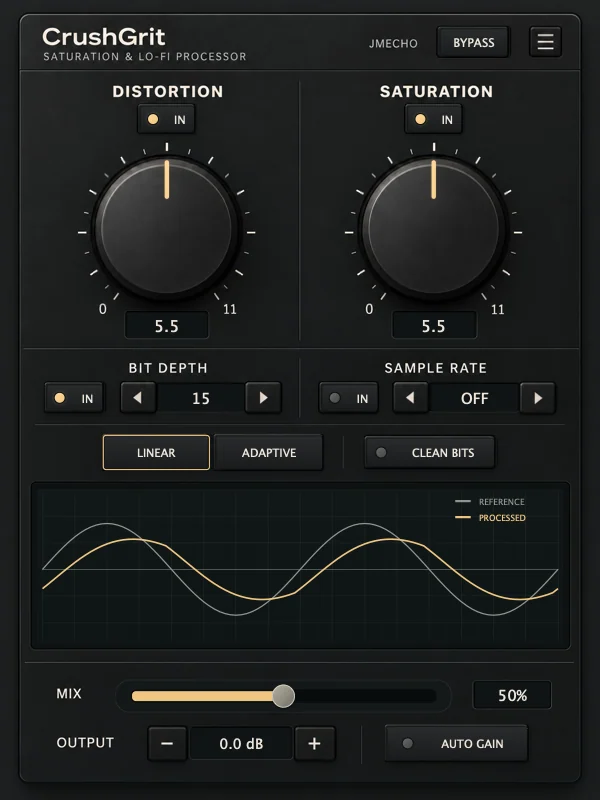Decrease bit depth with left arrow

(138, 398)
